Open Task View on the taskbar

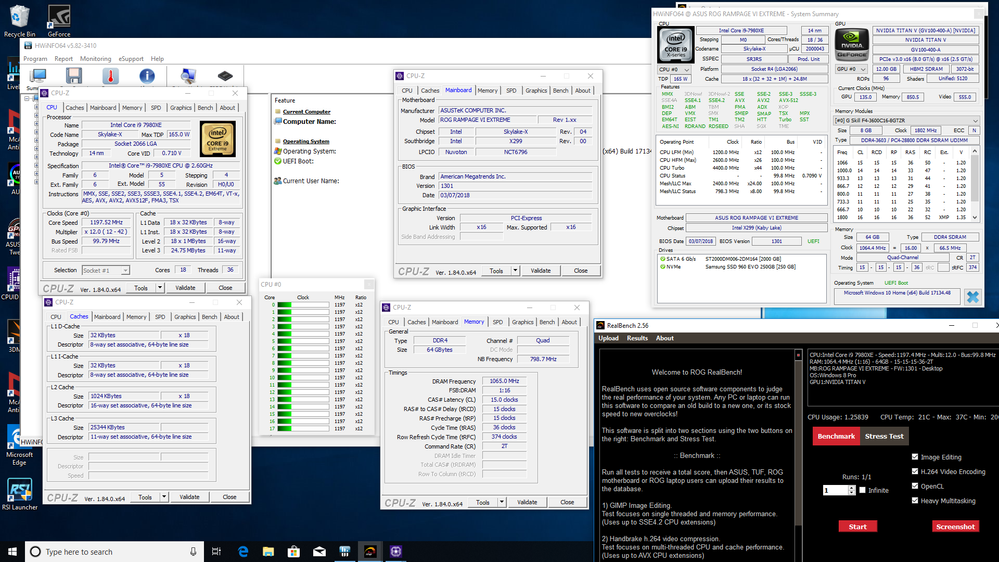click(x=217, y=552)
